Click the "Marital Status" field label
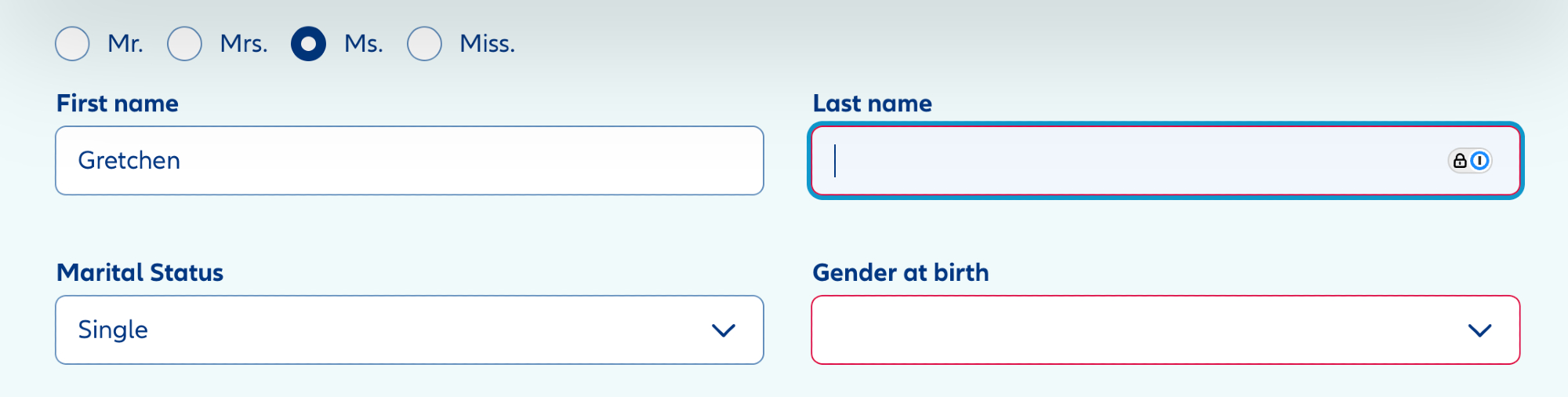This screenshot has width=1568, height=397. [140, 273]
